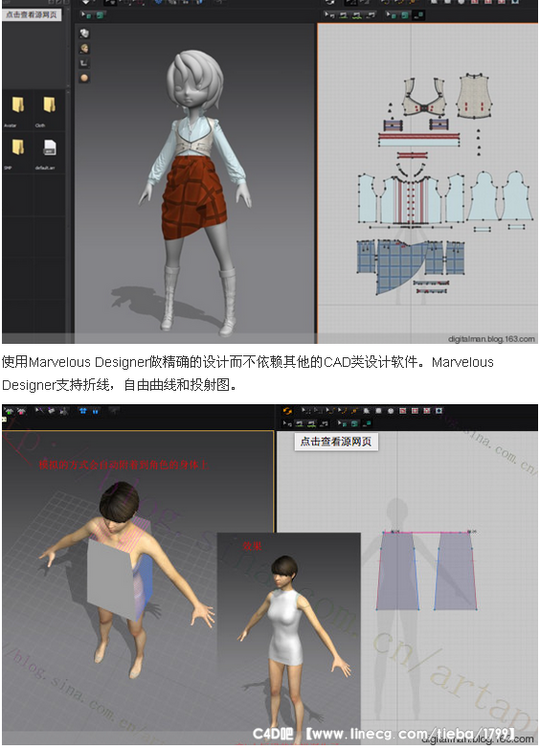Click the text 使用Marvelous Designer做精确的设计
540x750 pixels.
click(x=115, y=362)
